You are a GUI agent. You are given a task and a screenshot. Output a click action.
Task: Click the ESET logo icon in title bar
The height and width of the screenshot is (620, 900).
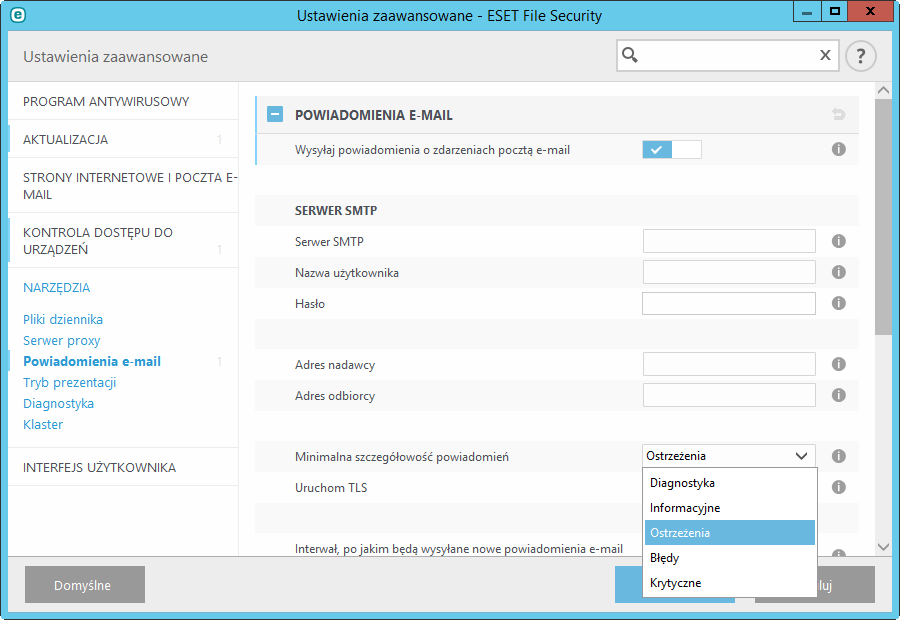[18, 15]
